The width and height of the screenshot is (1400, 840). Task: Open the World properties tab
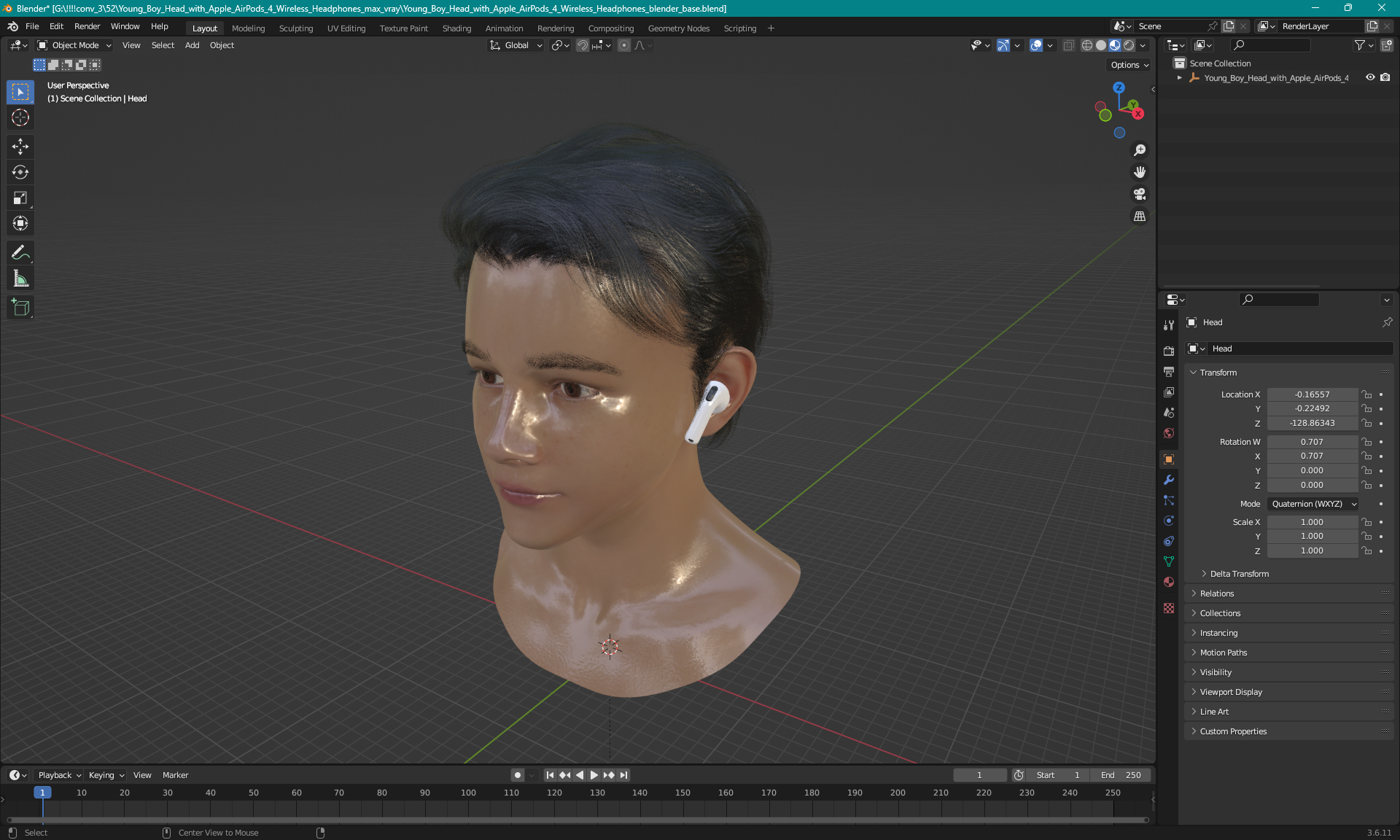1169,432
